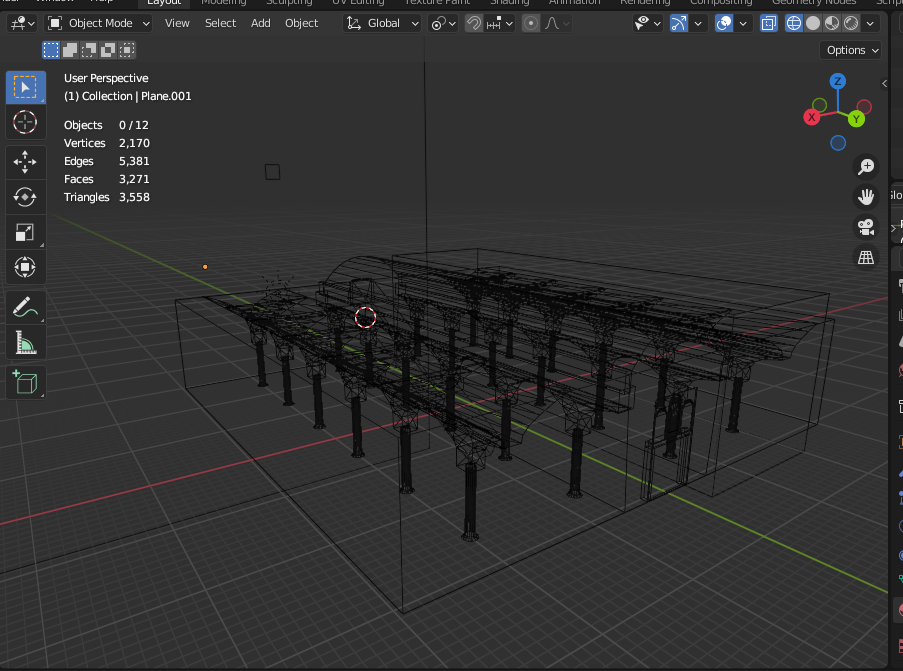Open the Add menu

(260, 23)
